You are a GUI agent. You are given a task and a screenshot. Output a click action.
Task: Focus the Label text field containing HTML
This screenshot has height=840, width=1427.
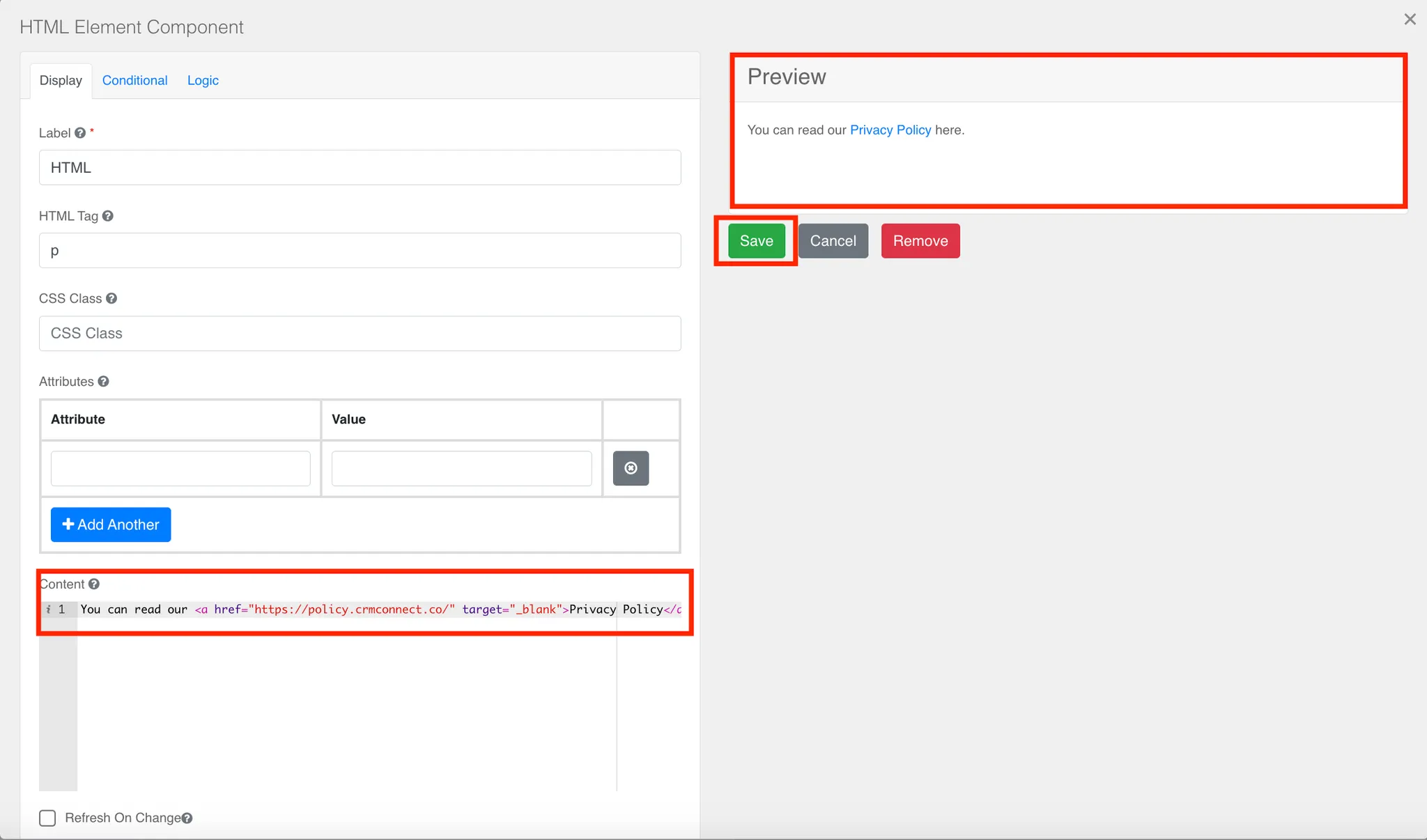click(x=360, y=168)
